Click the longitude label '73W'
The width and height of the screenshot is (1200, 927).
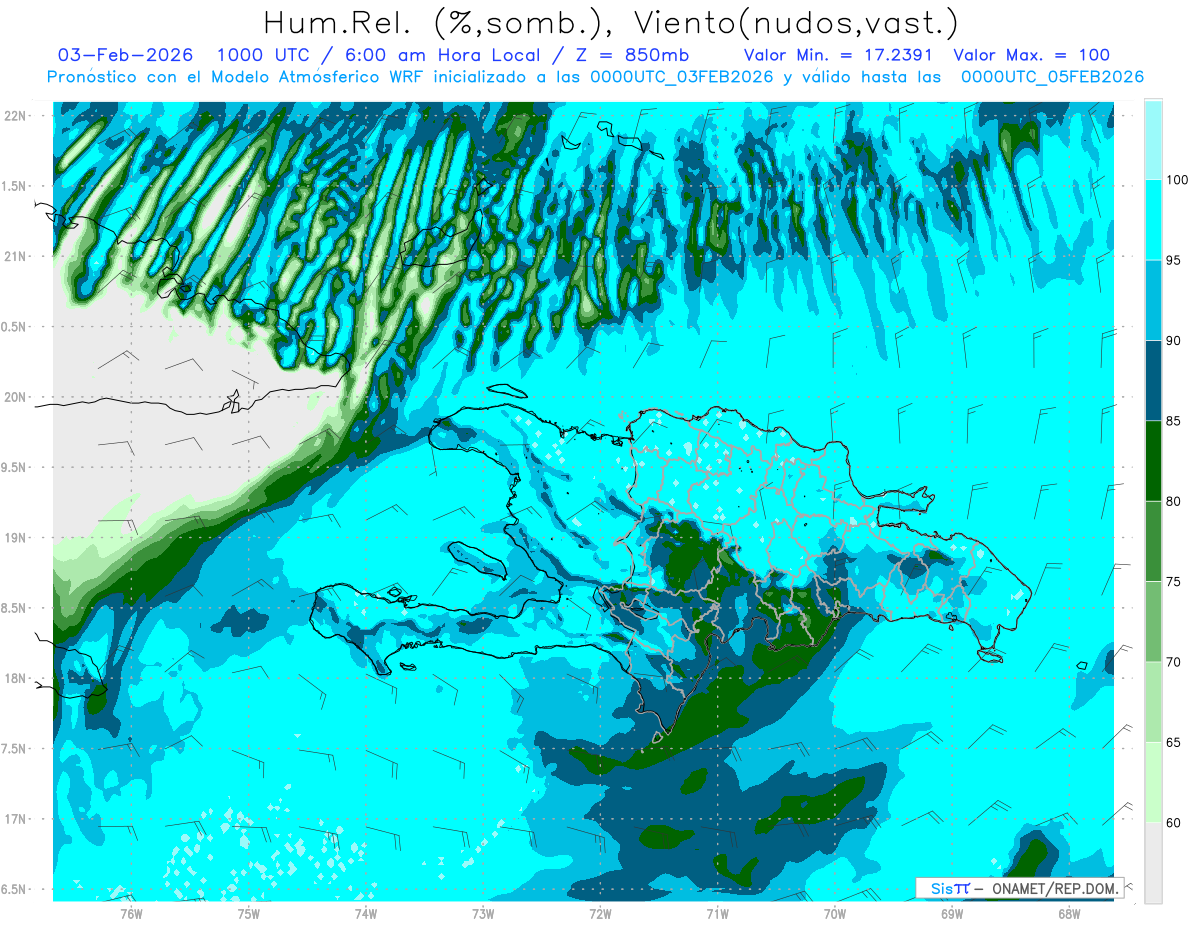coord(483,913)
